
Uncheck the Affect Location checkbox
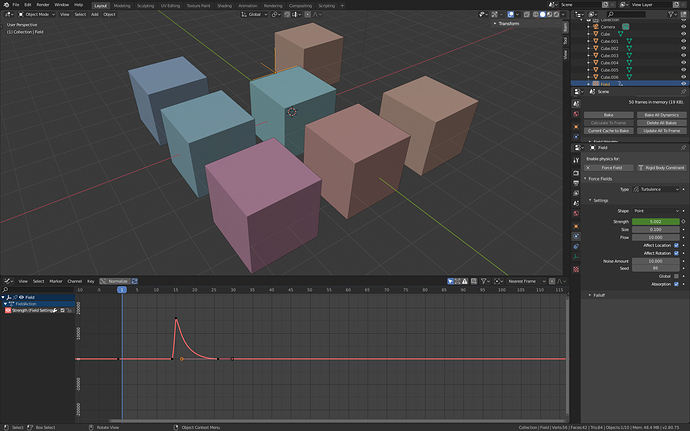(x=676, y=245)
